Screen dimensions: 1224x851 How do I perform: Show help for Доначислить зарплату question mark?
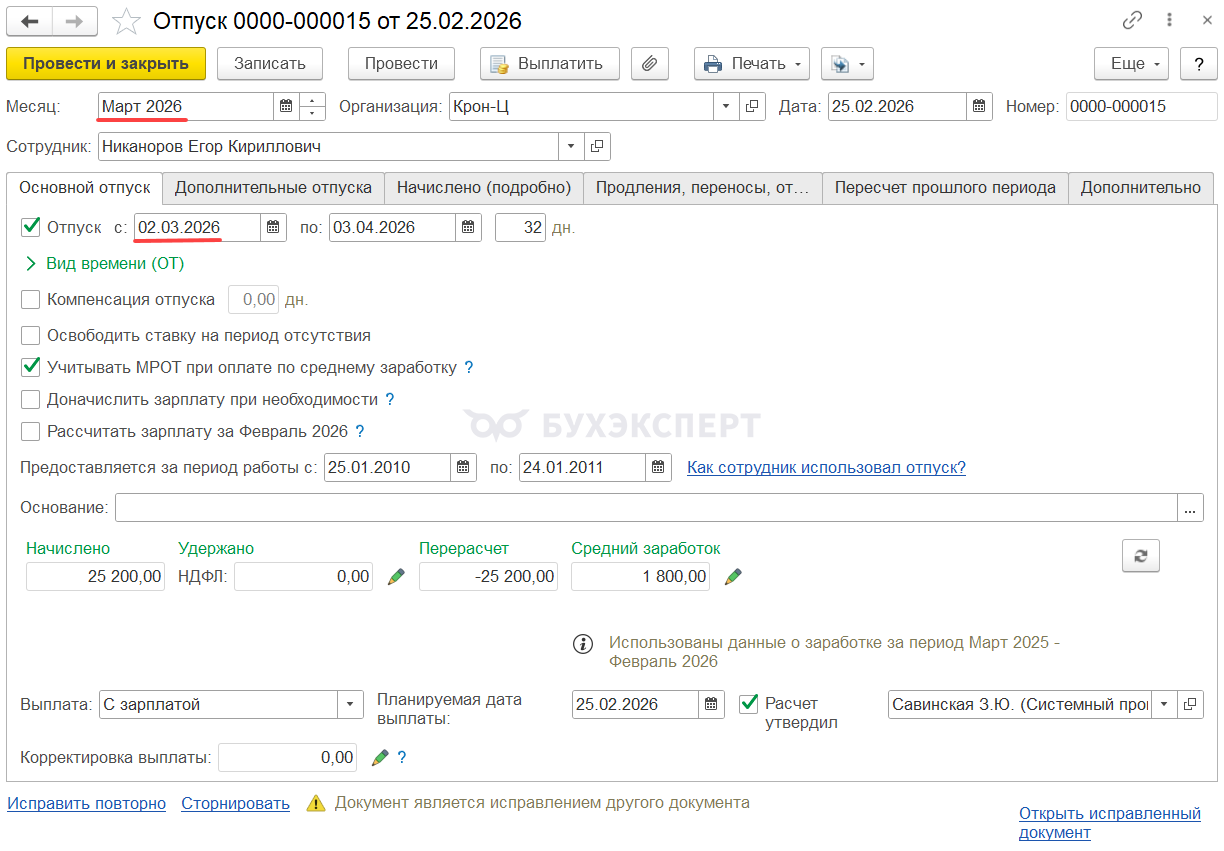click(x=390, y=399)
